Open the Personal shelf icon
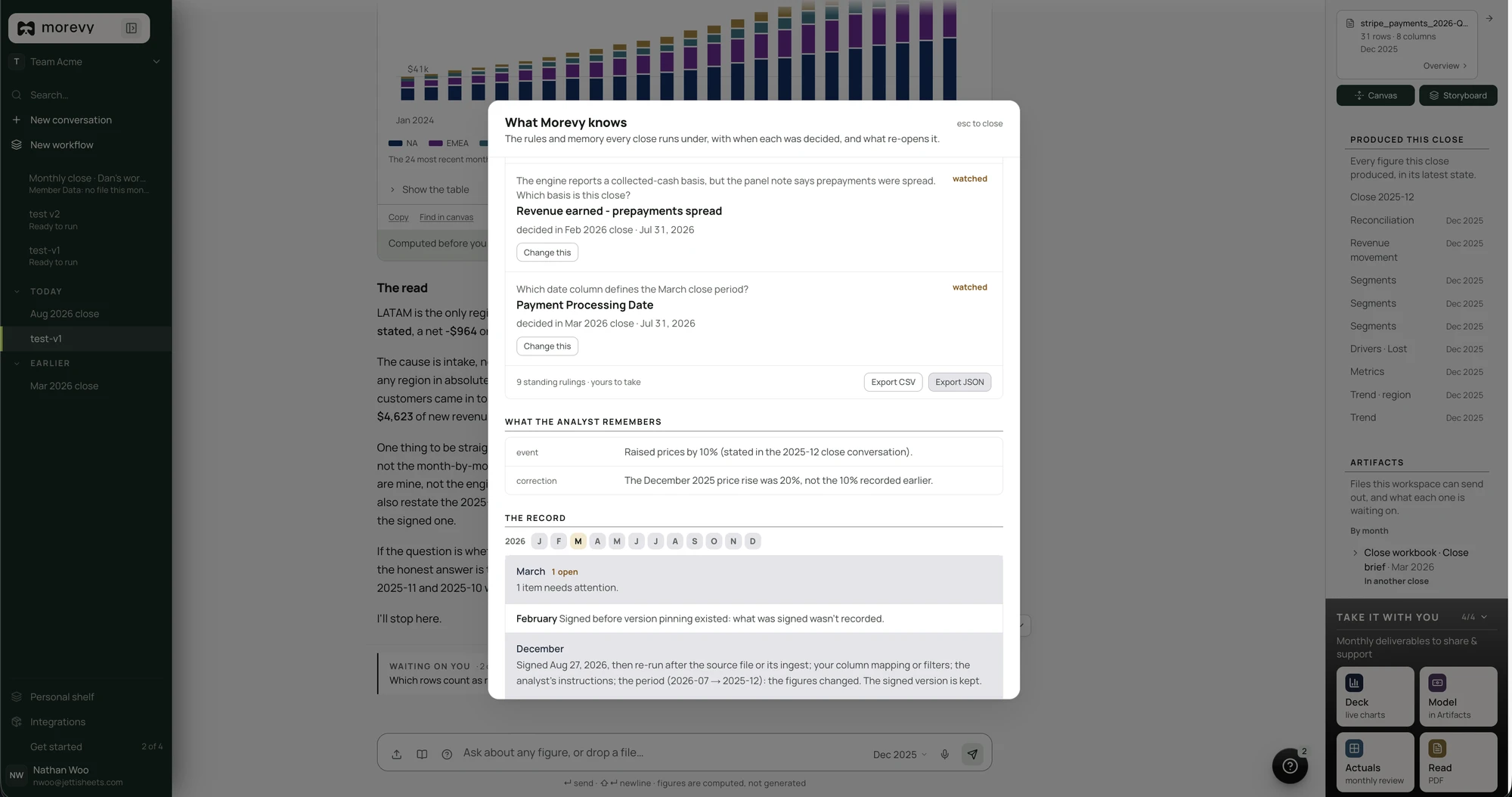The width and height of the screenshot is (1512, 797). (17, 697)
